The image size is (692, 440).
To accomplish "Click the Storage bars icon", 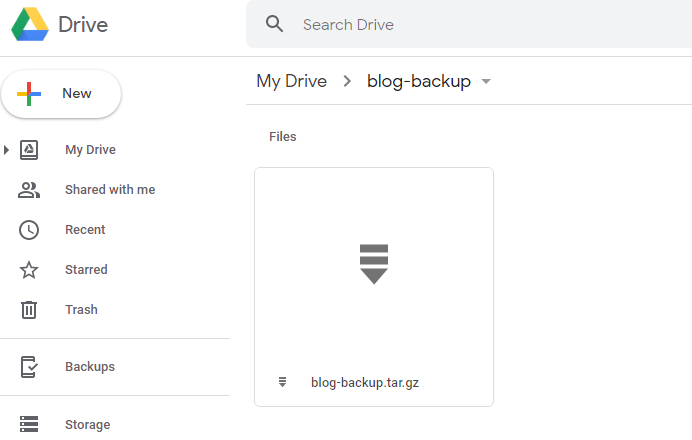I will point(29,424).
